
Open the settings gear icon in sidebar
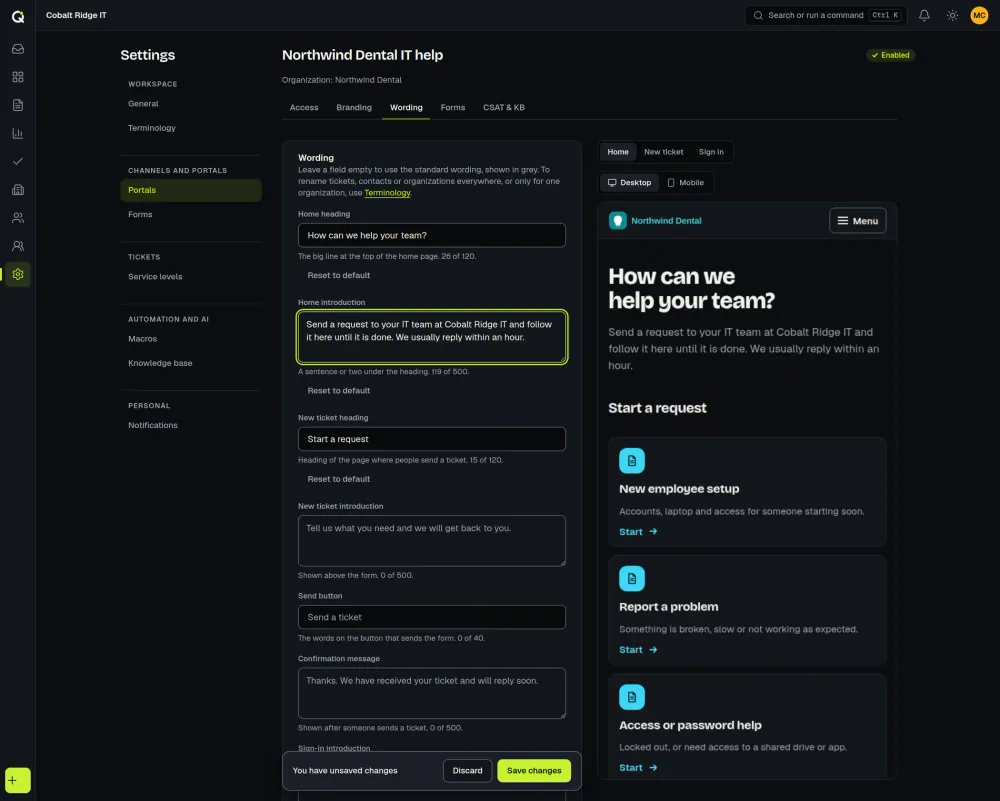pos(18,274)
